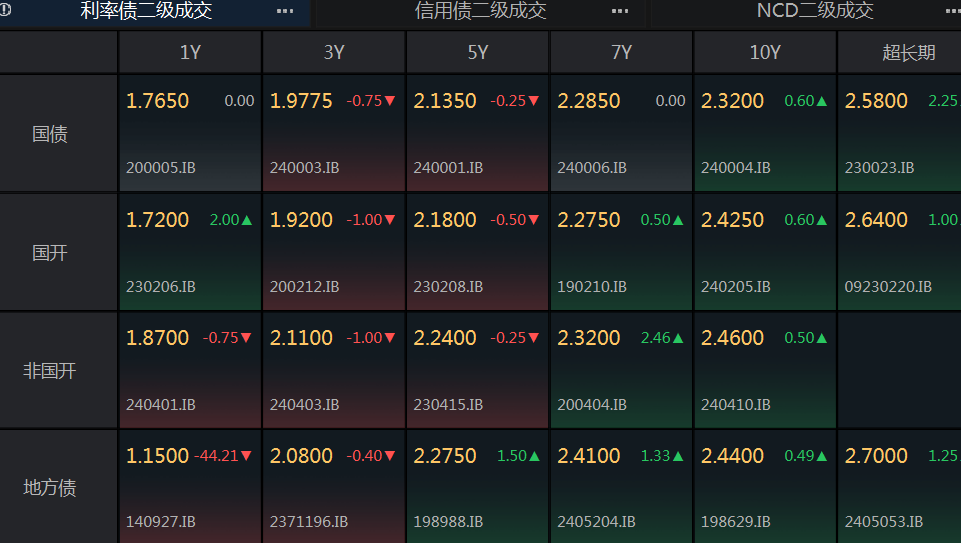Viewport: 961px width, 543px height.
Task: Click bond code 240401.IB
Action: tap(161, 404)
